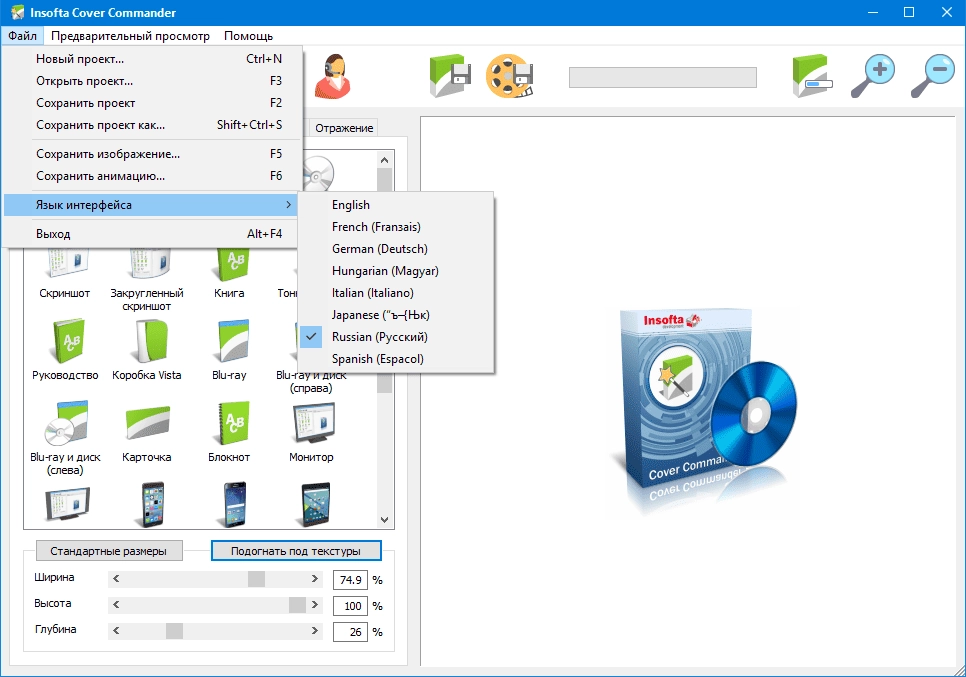
Task: Click Выход to exit the app
Action: point(152,234)
